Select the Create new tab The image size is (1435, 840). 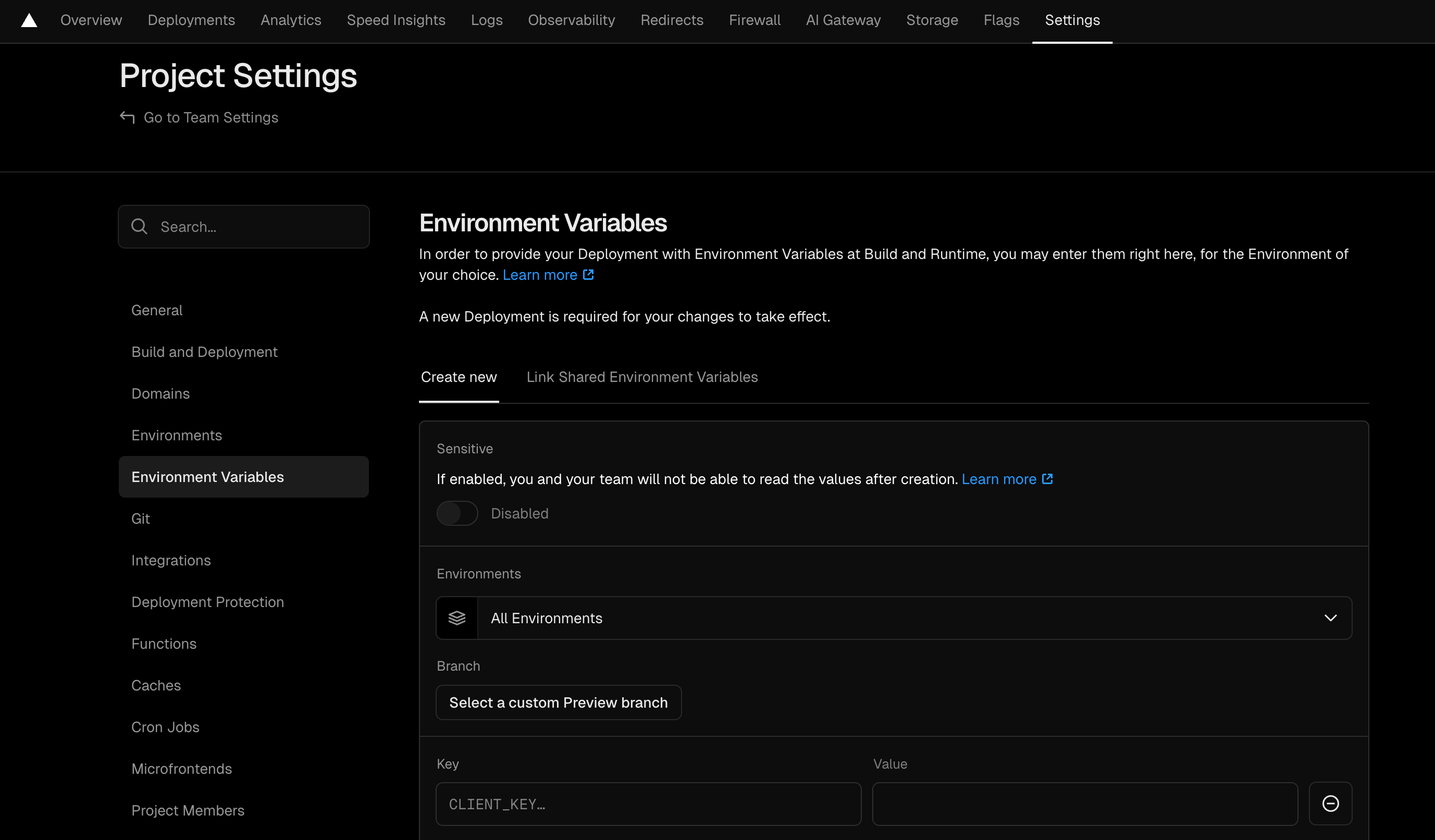click(459, 377)
